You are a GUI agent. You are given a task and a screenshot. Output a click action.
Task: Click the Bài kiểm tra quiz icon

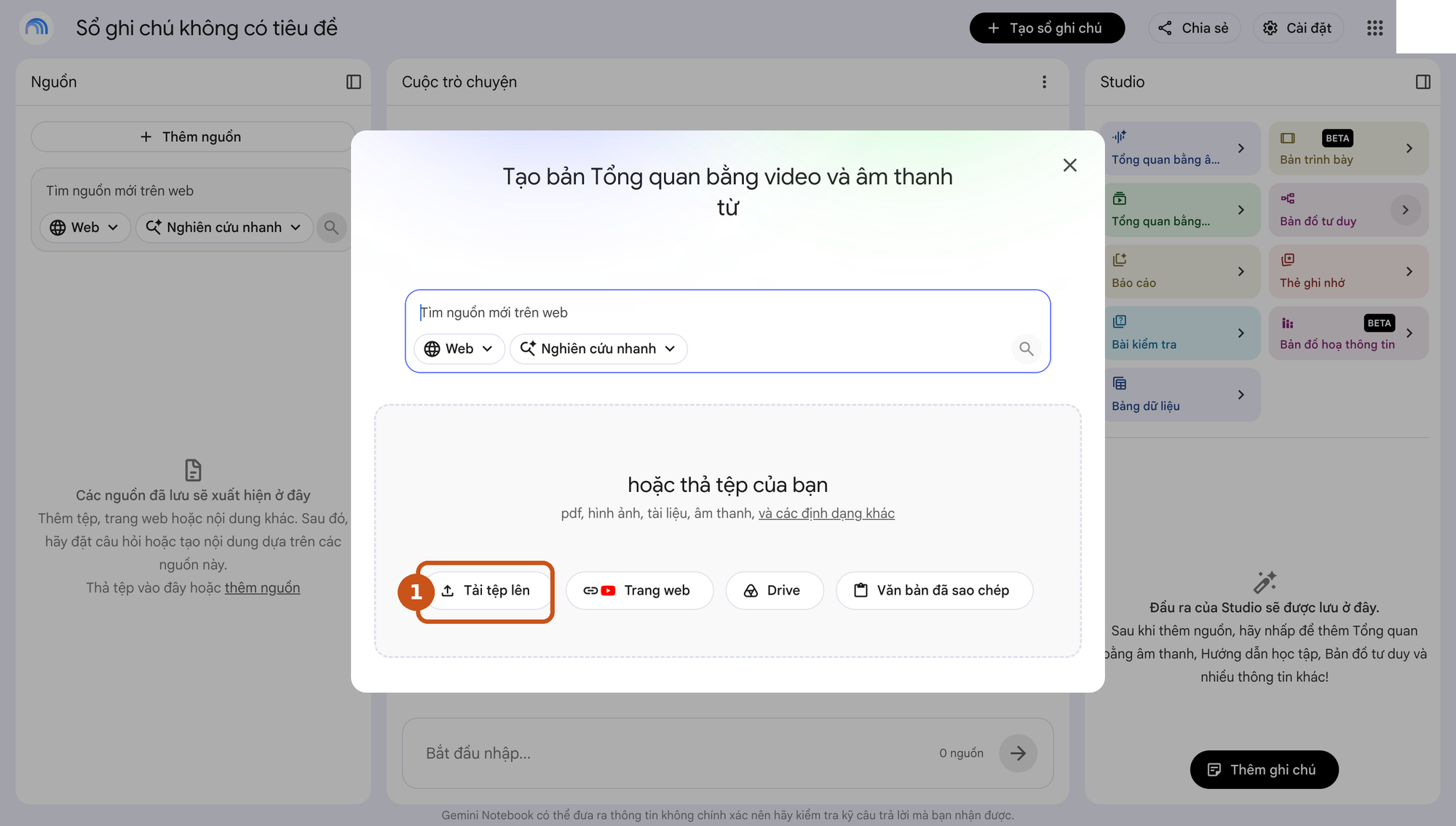coord(1120,321)
